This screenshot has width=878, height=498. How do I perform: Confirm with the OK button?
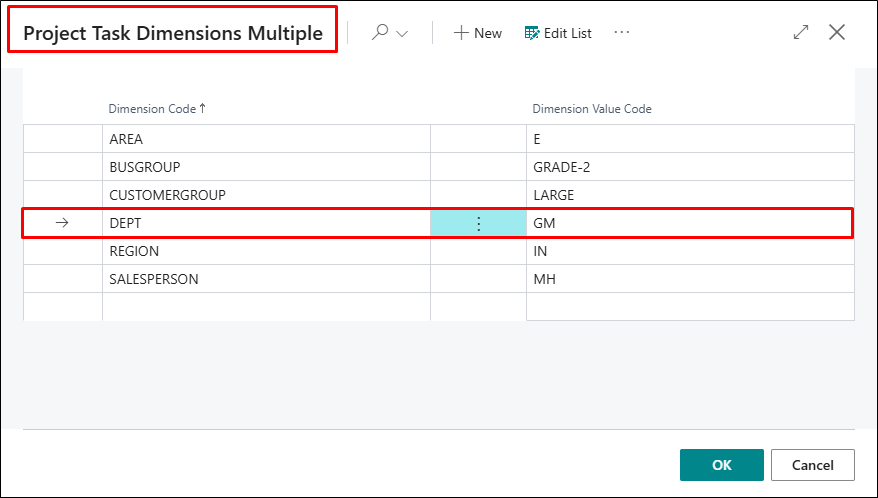[721, 465]
